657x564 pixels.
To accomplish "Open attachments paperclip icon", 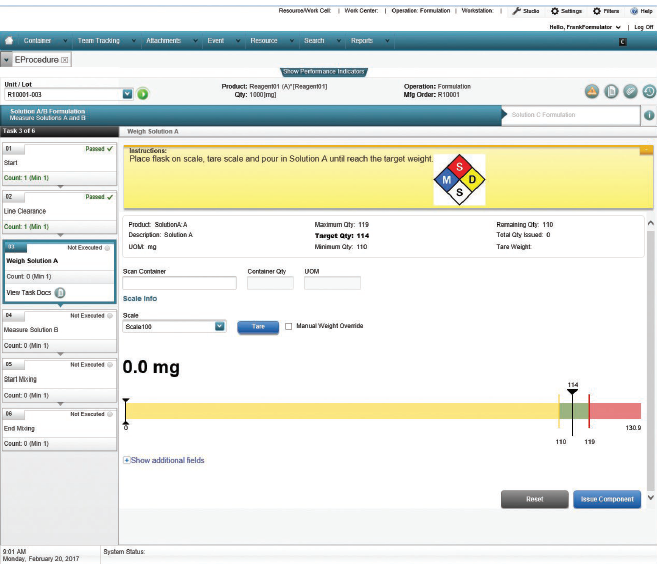I will pos(630,91).
